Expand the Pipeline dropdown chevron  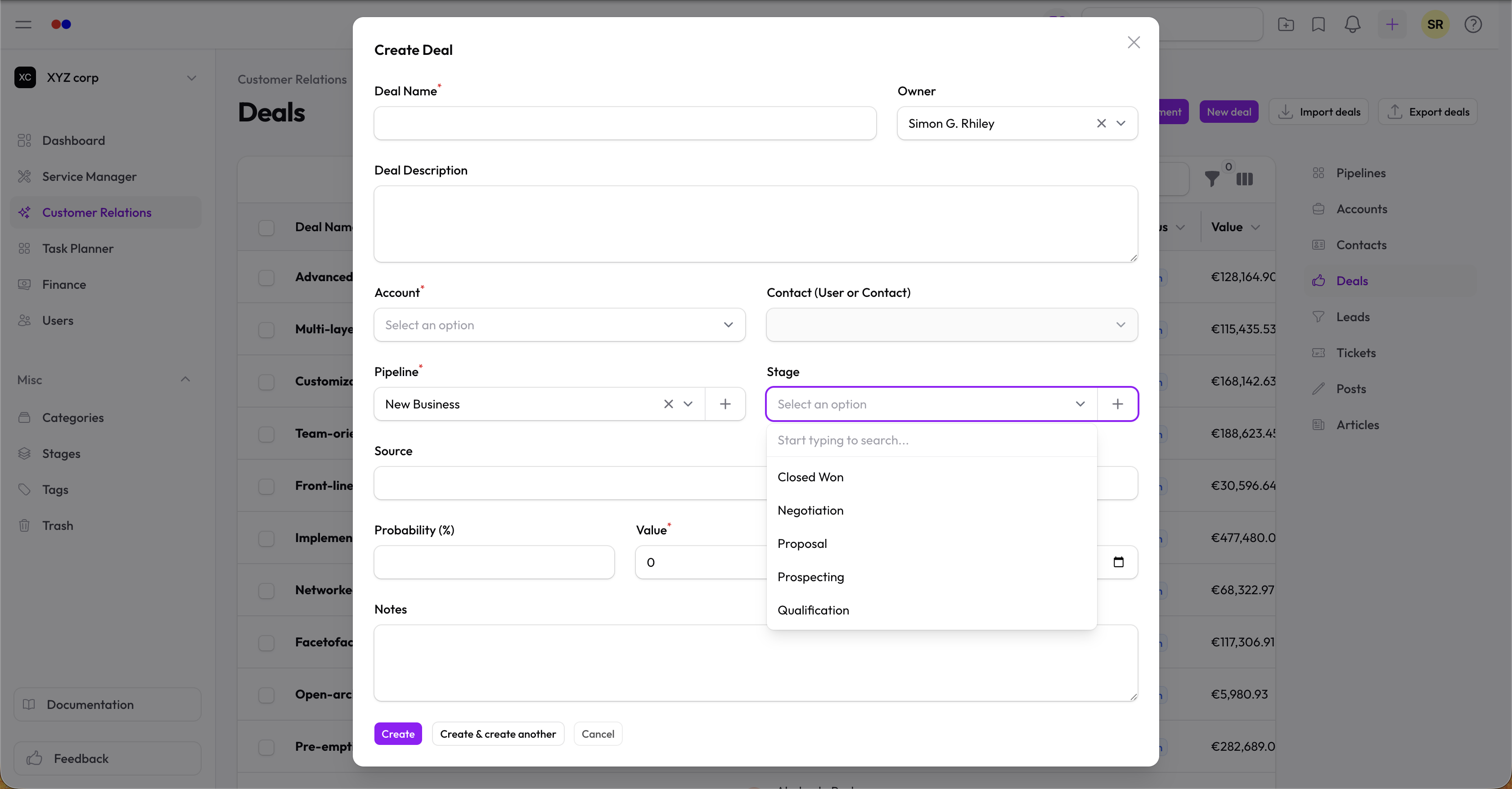click(688, 404)
